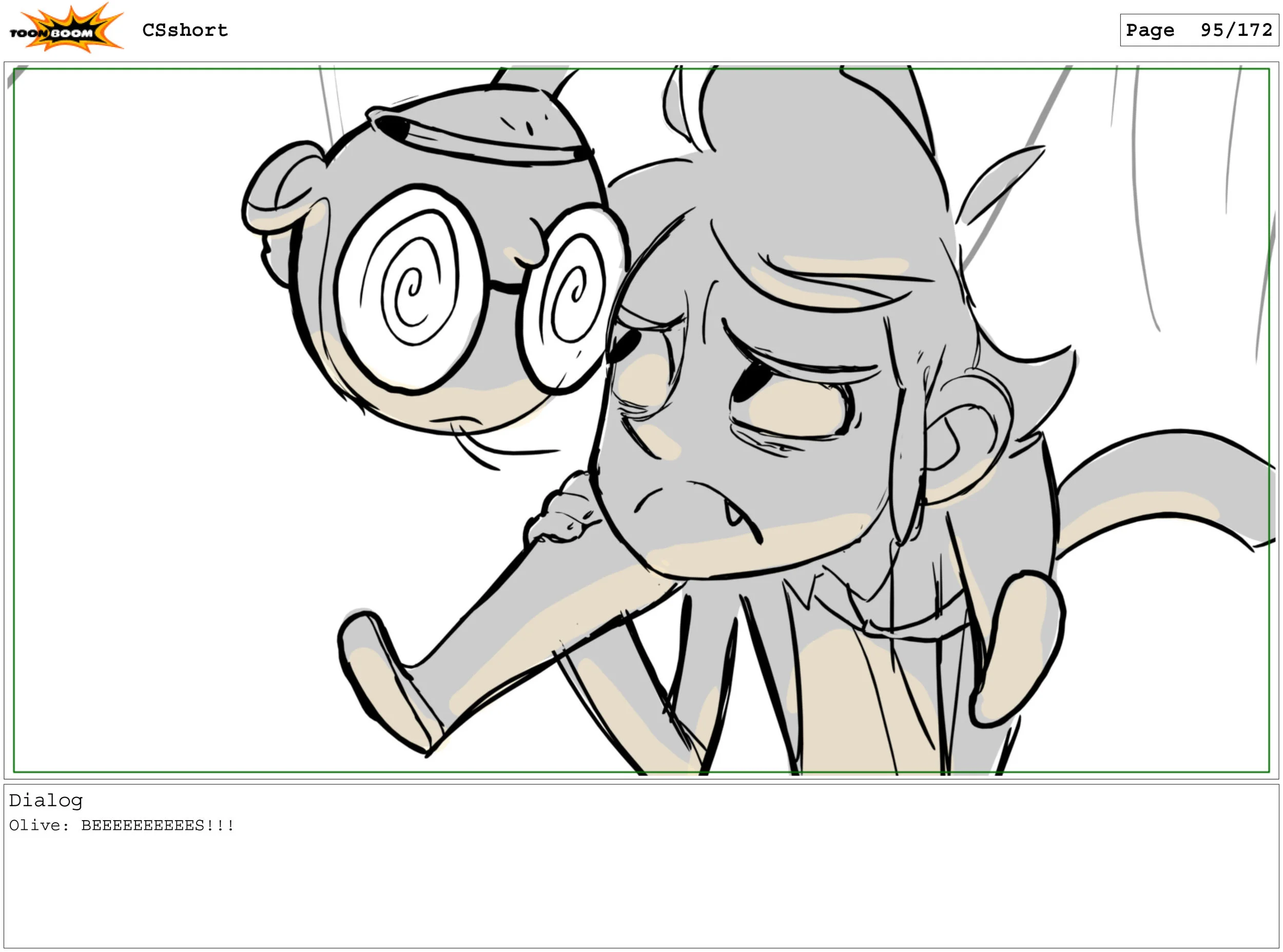Click the glasses bridge between lenses
The height and width of the screenshot is (952, 1283).
coord(507,286)
